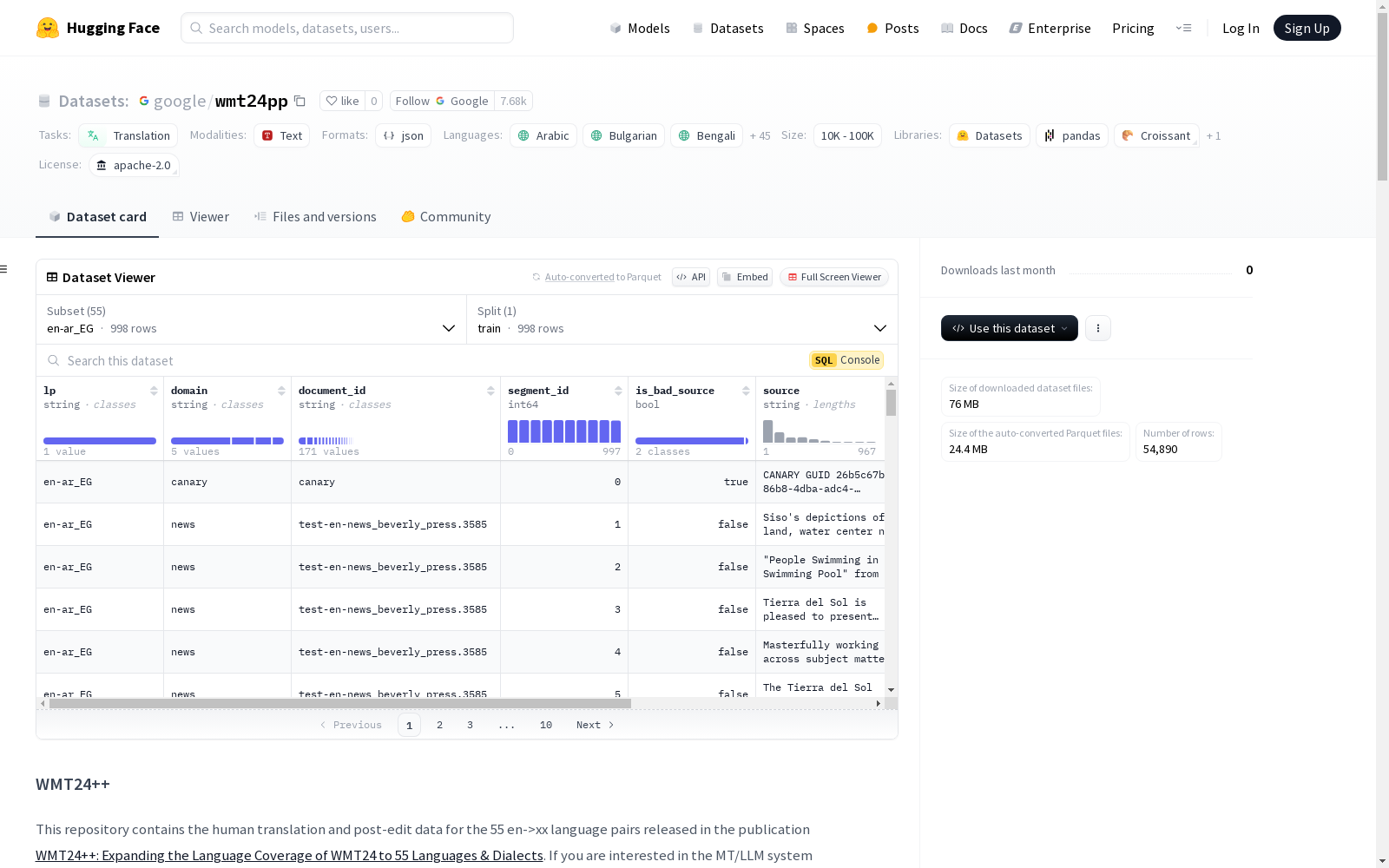Click the Embed button
The height and width of the screenshot is (868, 1389).
[745, 277]
